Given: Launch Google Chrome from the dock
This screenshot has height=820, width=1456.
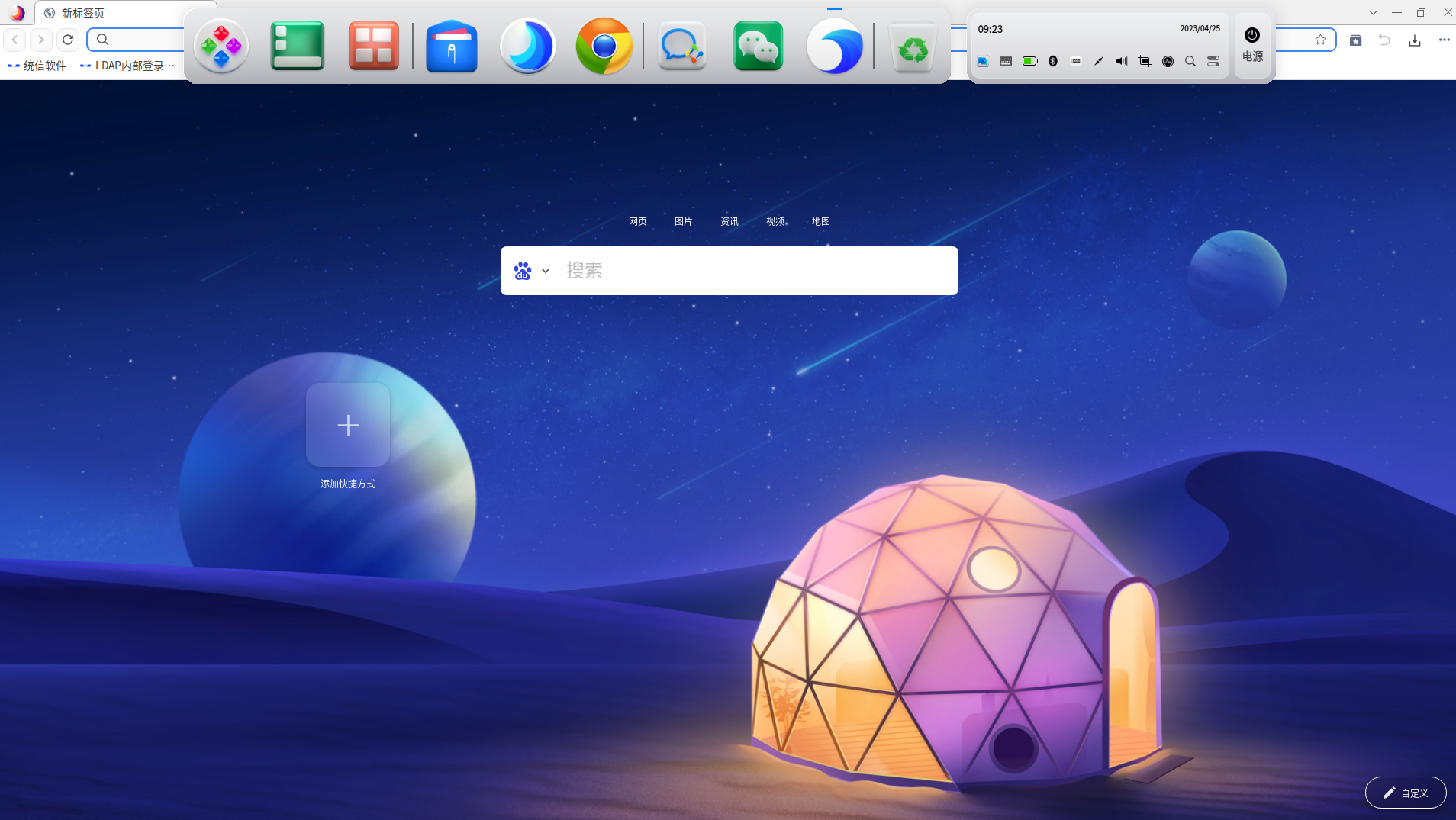Looking at the screenshot, I should click(x=604, y=46).
